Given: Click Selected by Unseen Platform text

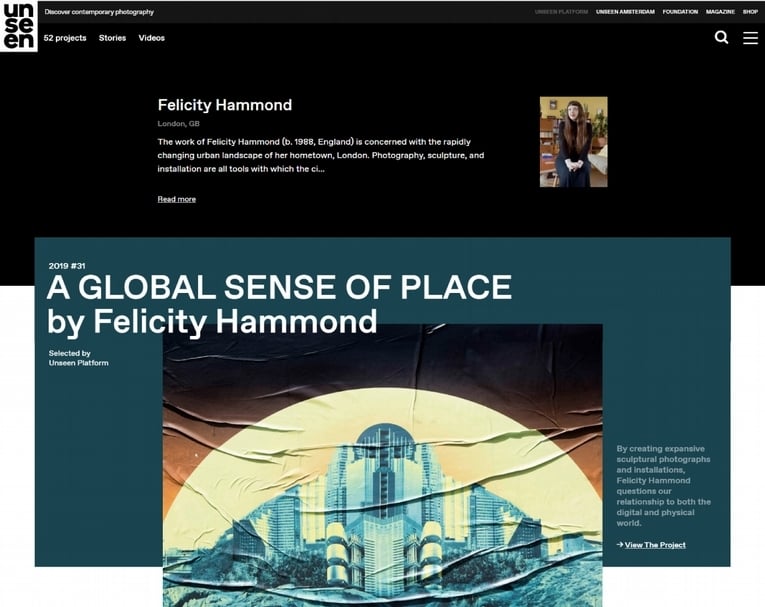Looking at the screenshot, I should pyautogui.click(x=78, y=358).
